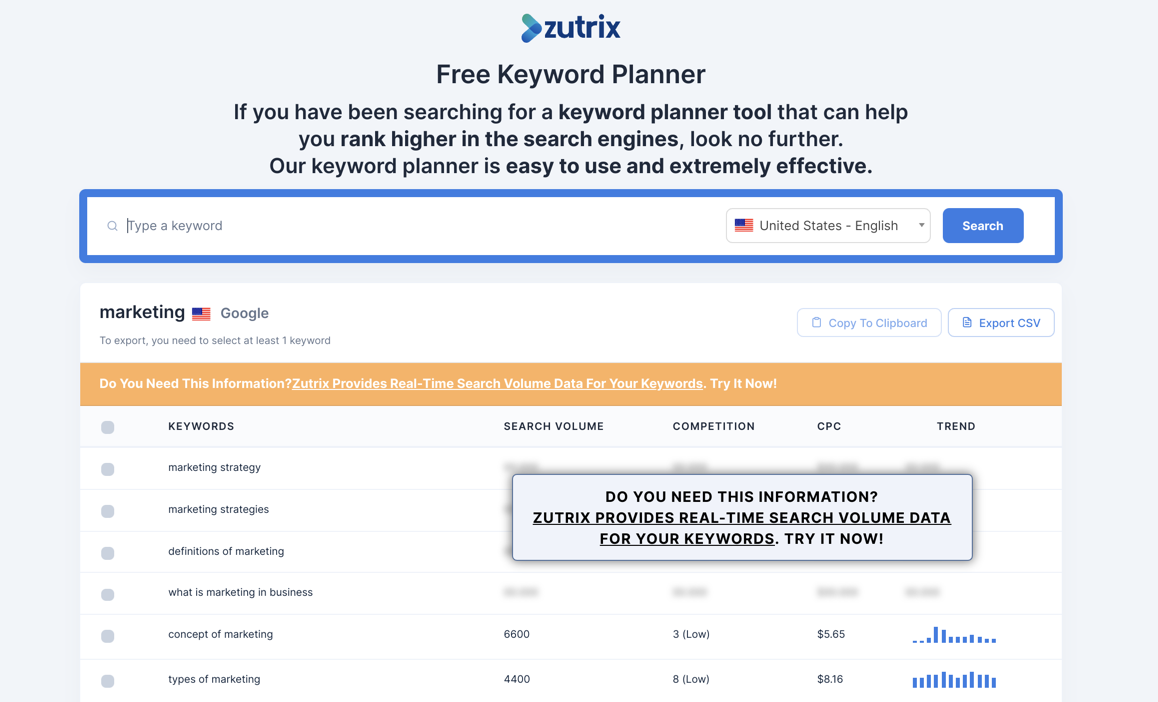Tick what is marketing in business checkbox
Image resolution: width=1158 pixels, height=702 pixels.
tap(108, 595)
